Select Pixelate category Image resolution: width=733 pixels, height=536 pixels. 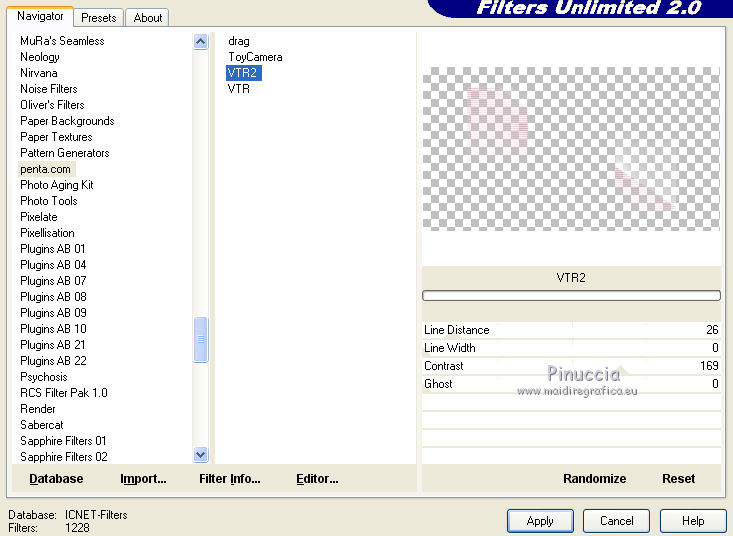click(39, 217)
